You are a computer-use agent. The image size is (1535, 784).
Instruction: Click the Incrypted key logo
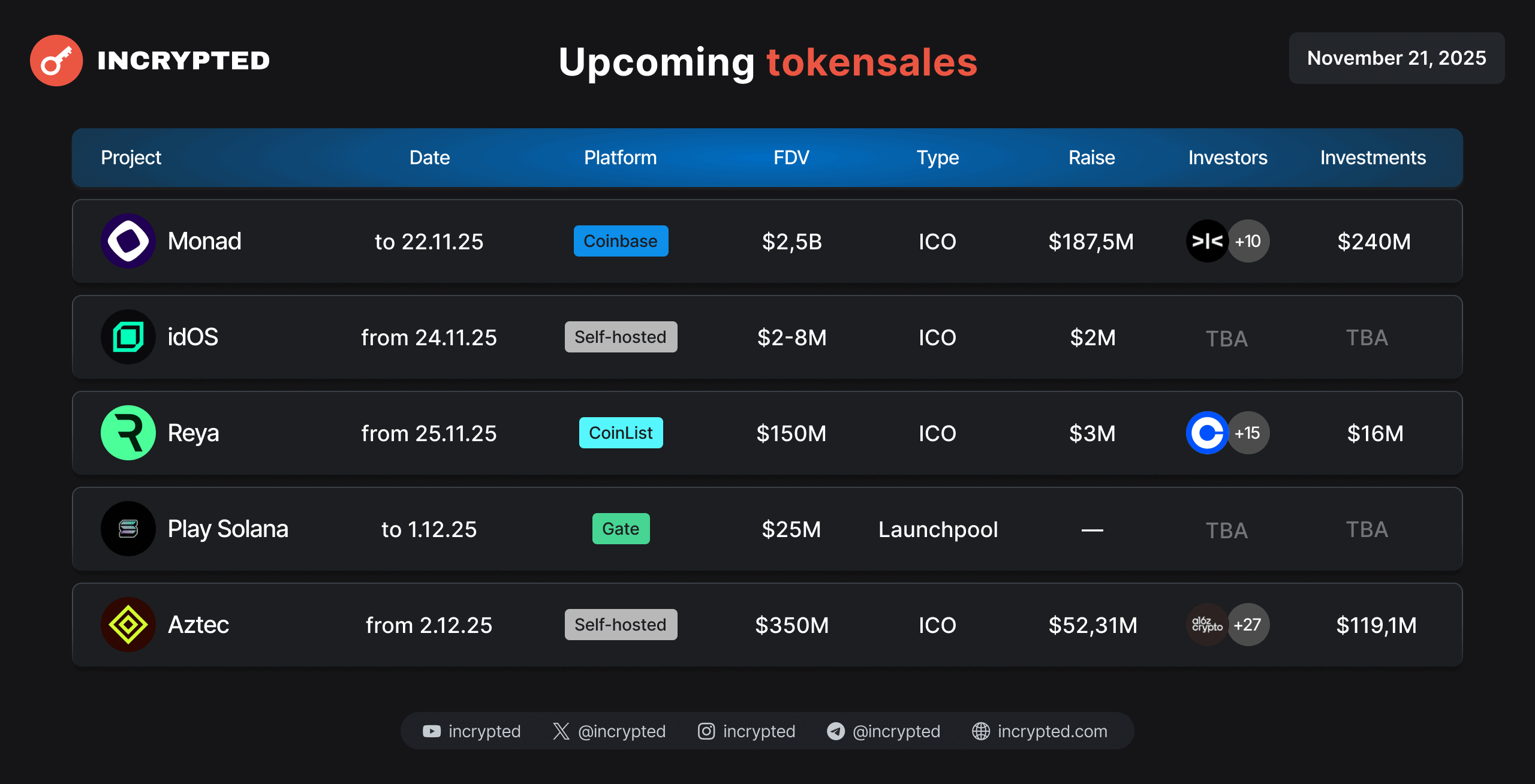point(56,61)
